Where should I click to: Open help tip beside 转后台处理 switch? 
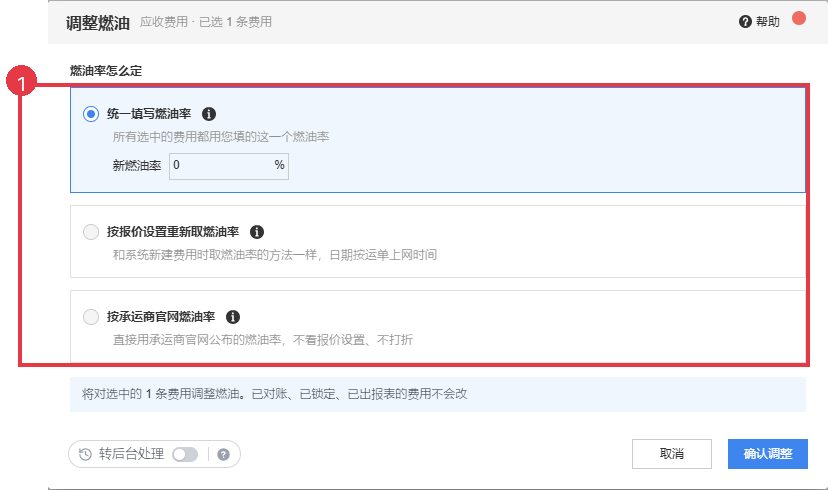point(223,454)
